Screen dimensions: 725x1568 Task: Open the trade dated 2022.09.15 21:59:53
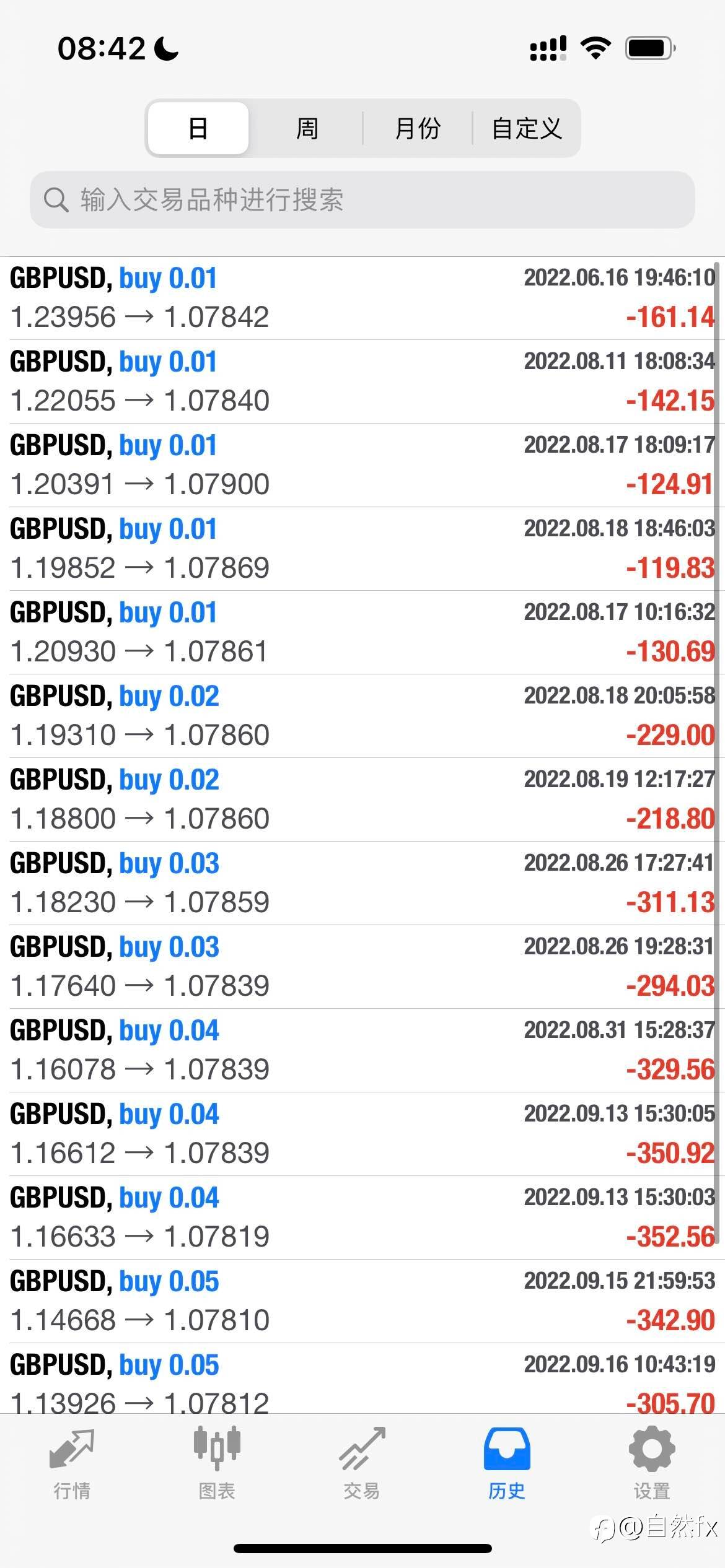pos(362,1301)
